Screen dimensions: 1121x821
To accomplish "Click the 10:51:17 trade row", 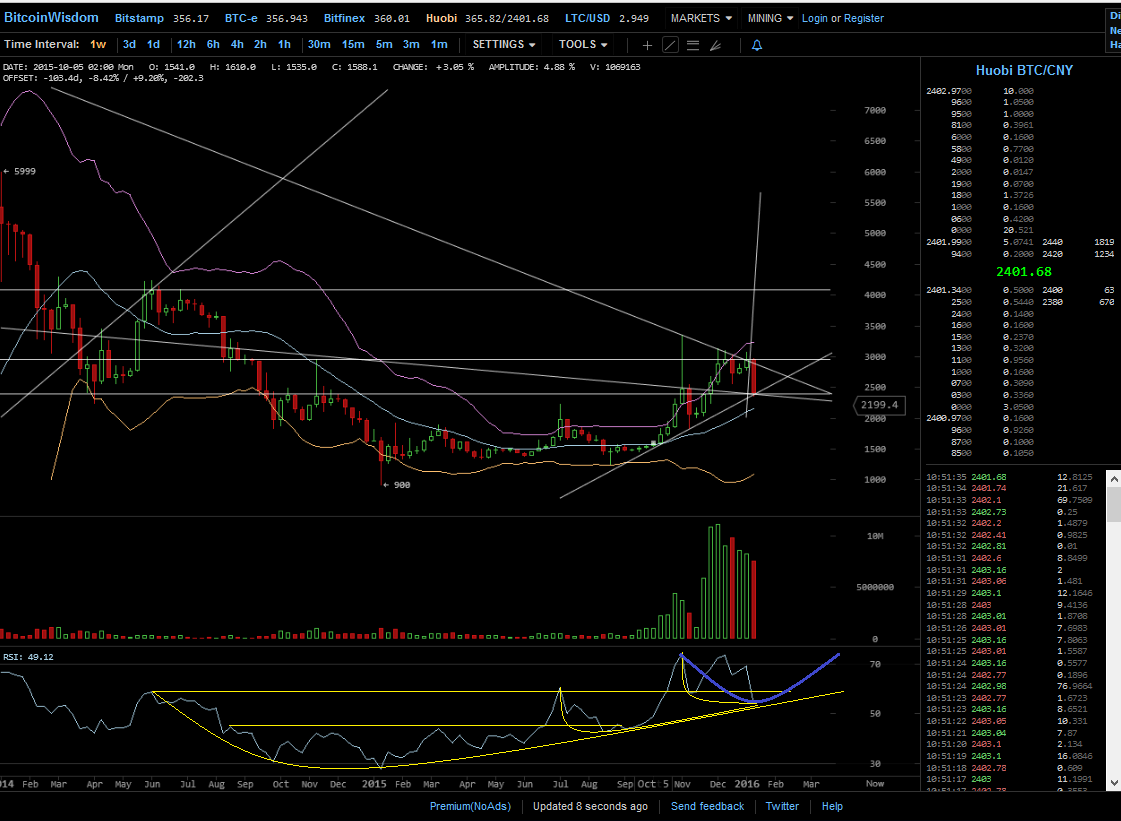I will click(1010, 779).
